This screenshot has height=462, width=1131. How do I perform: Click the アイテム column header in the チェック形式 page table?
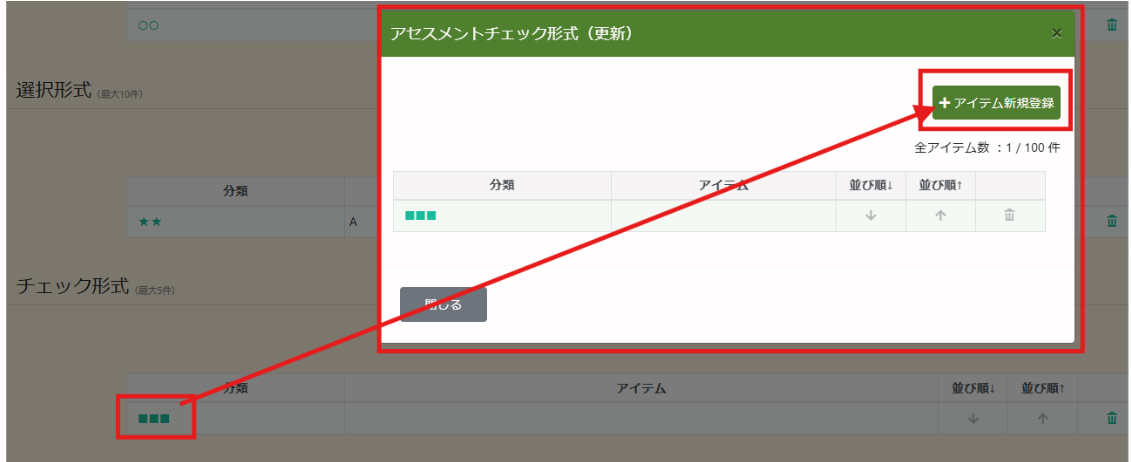point(641,388)
